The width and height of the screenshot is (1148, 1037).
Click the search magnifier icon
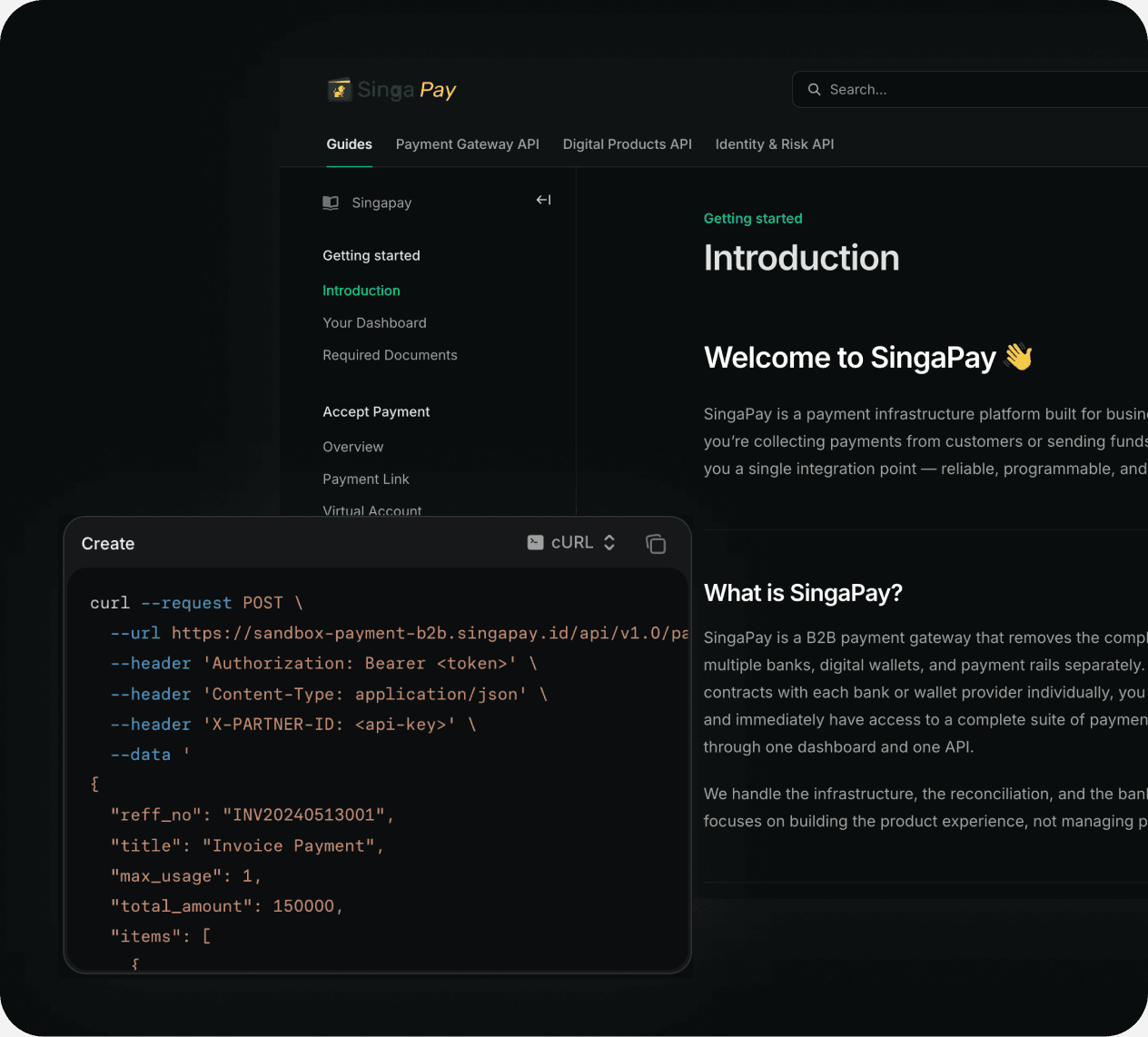click(815, 89)
